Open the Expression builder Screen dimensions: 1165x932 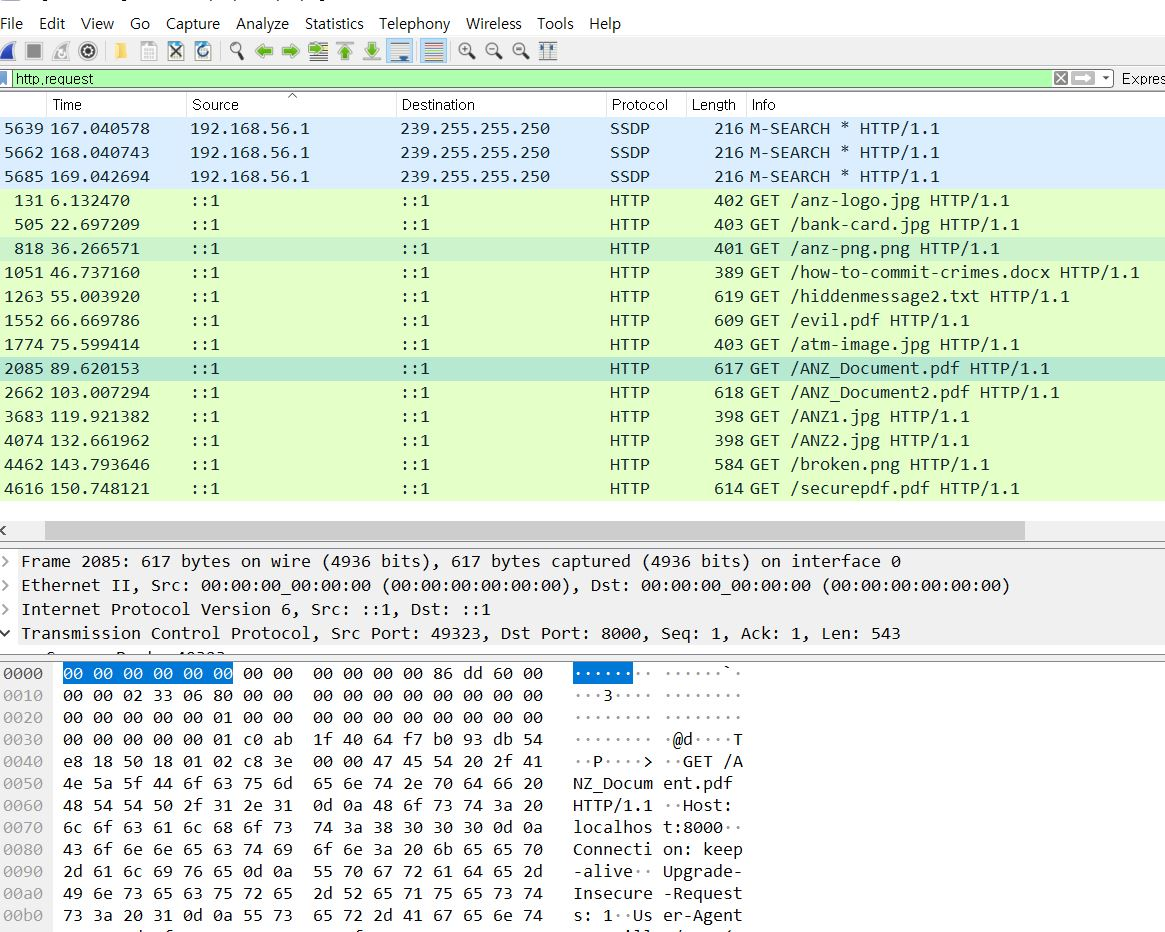click(1143, 79)
